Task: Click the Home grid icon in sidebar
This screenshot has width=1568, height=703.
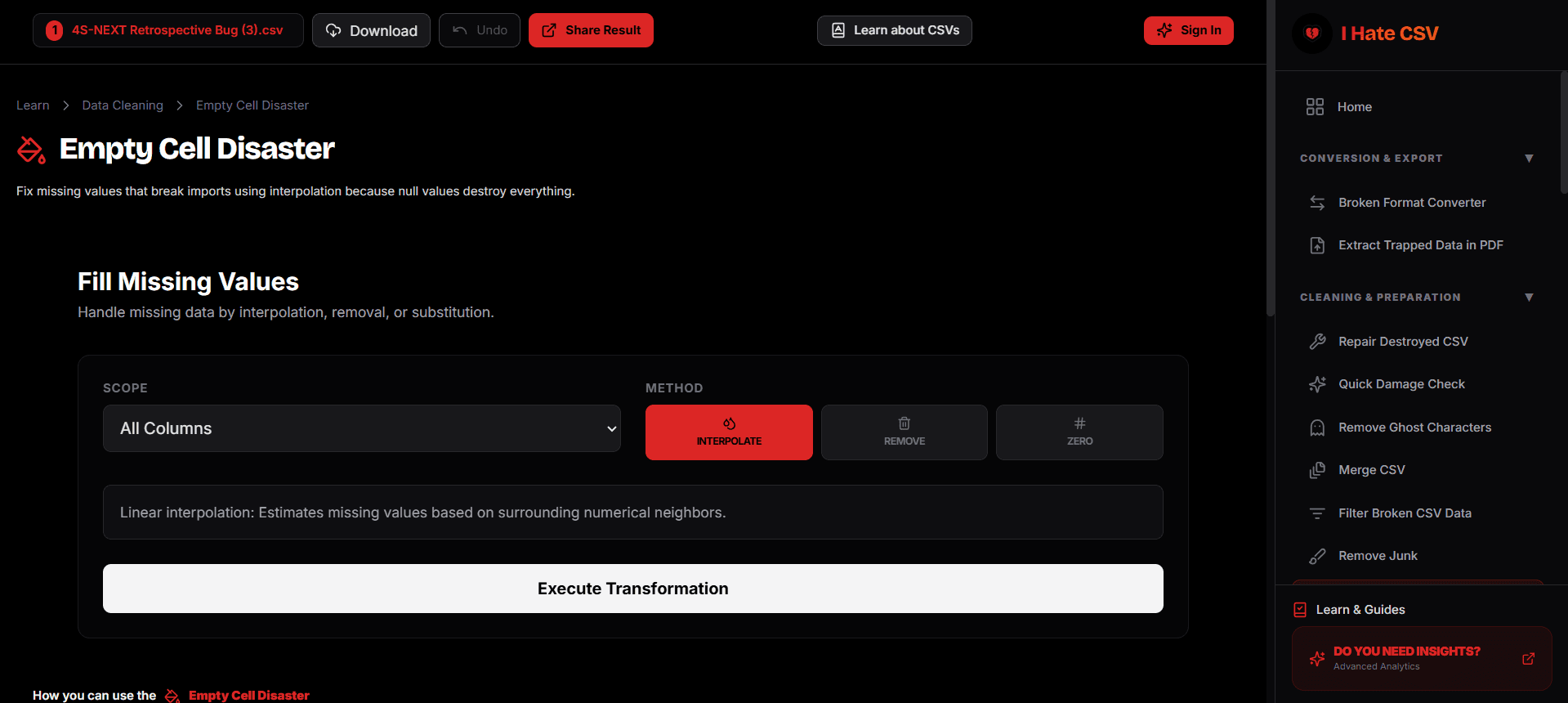Action: click(1315, 107)
